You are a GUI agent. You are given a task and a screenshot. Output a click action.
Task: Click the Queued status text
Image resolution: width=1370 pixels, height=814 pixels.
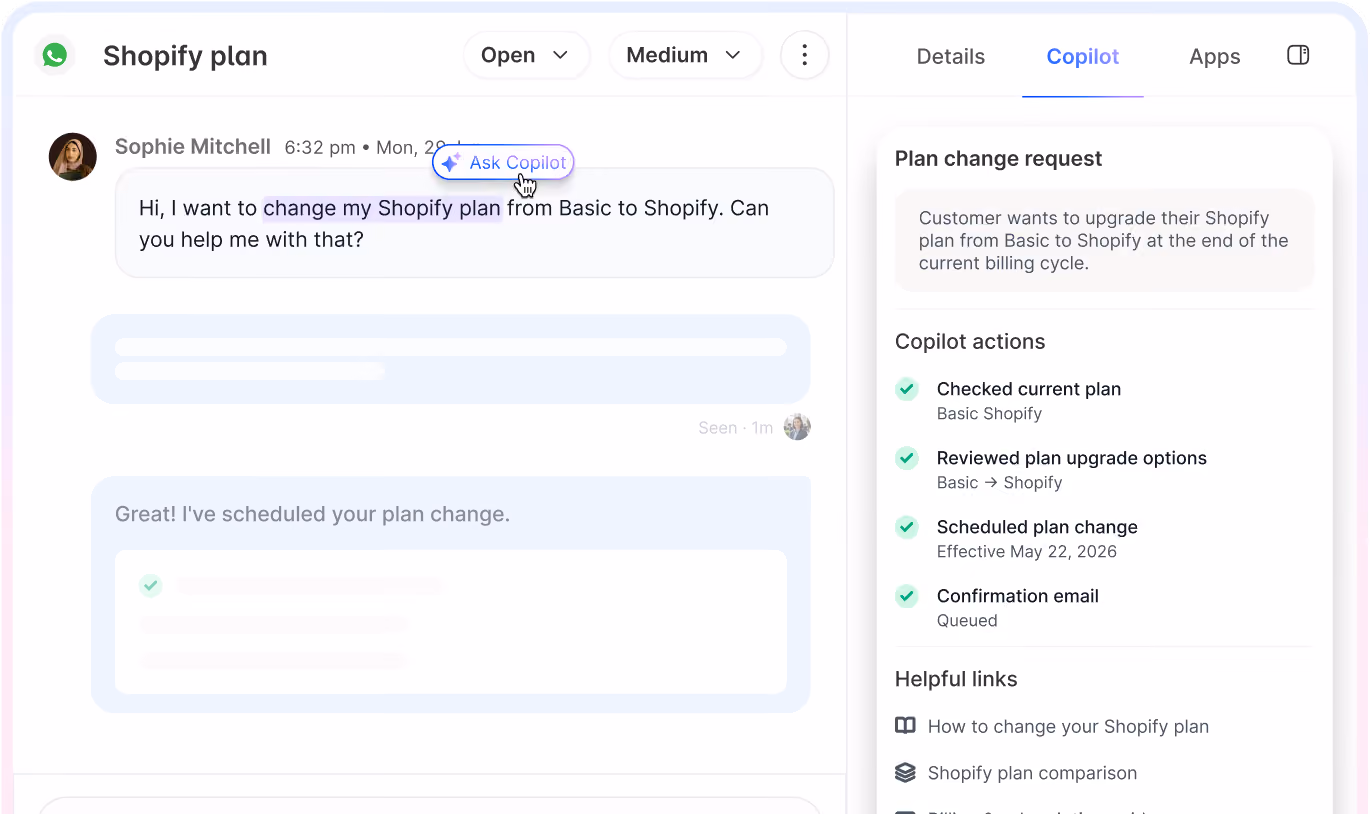[x=967, y=621]
